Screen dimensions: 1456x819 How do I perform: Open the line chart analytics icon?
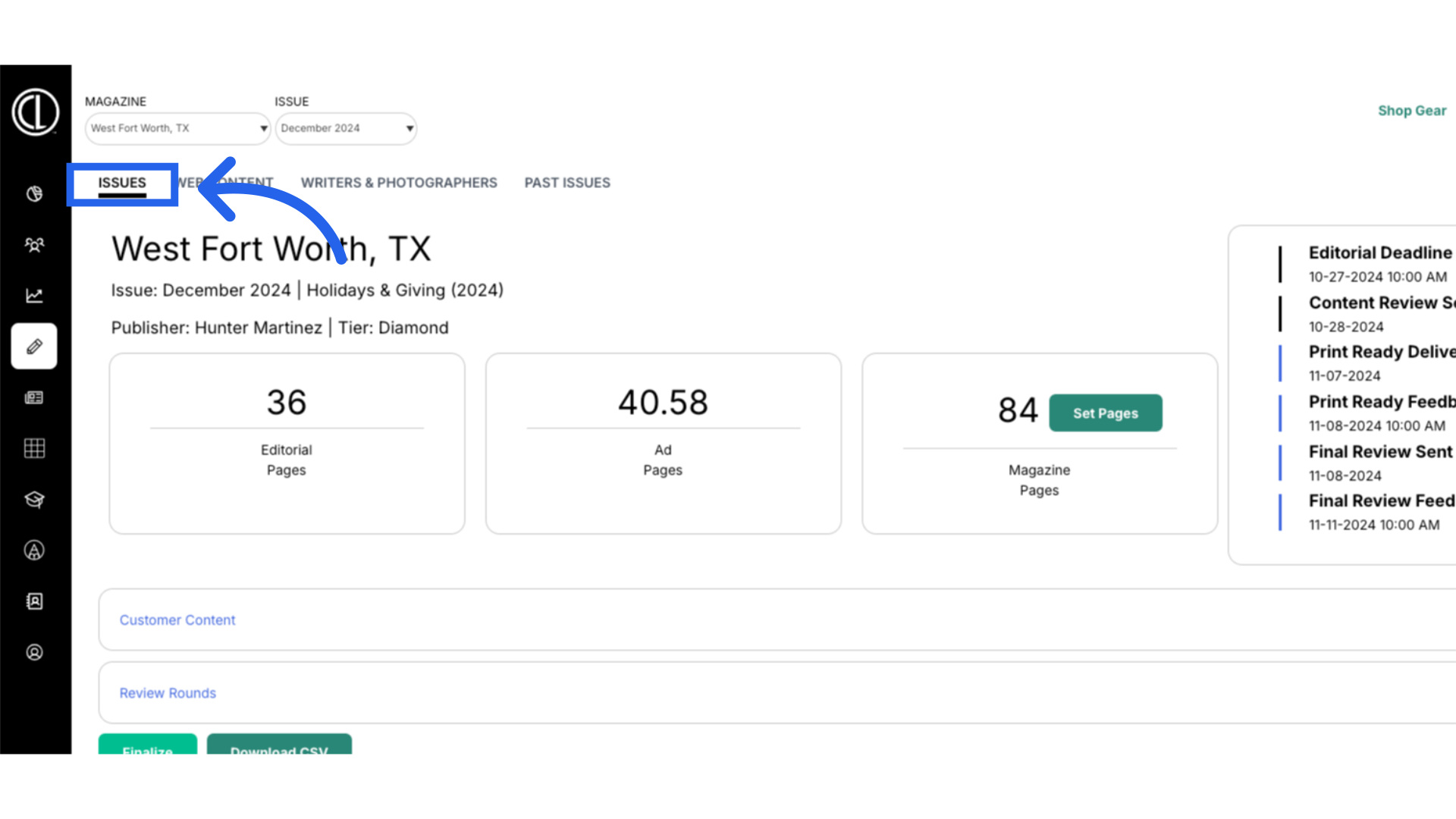(34, 296)
